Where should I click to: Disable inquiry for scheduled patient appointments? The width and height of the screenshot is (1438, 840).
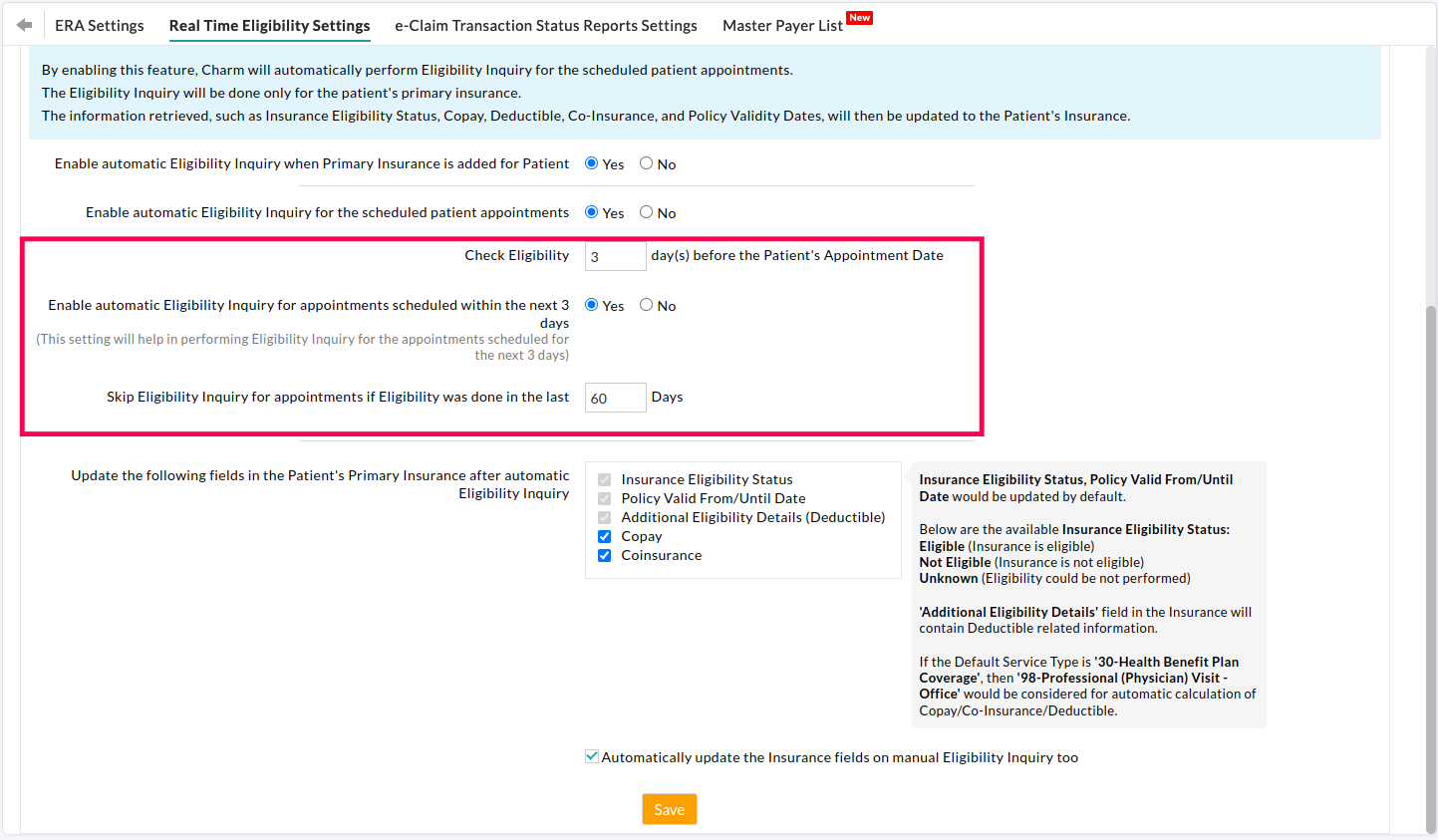click(645, 212)
